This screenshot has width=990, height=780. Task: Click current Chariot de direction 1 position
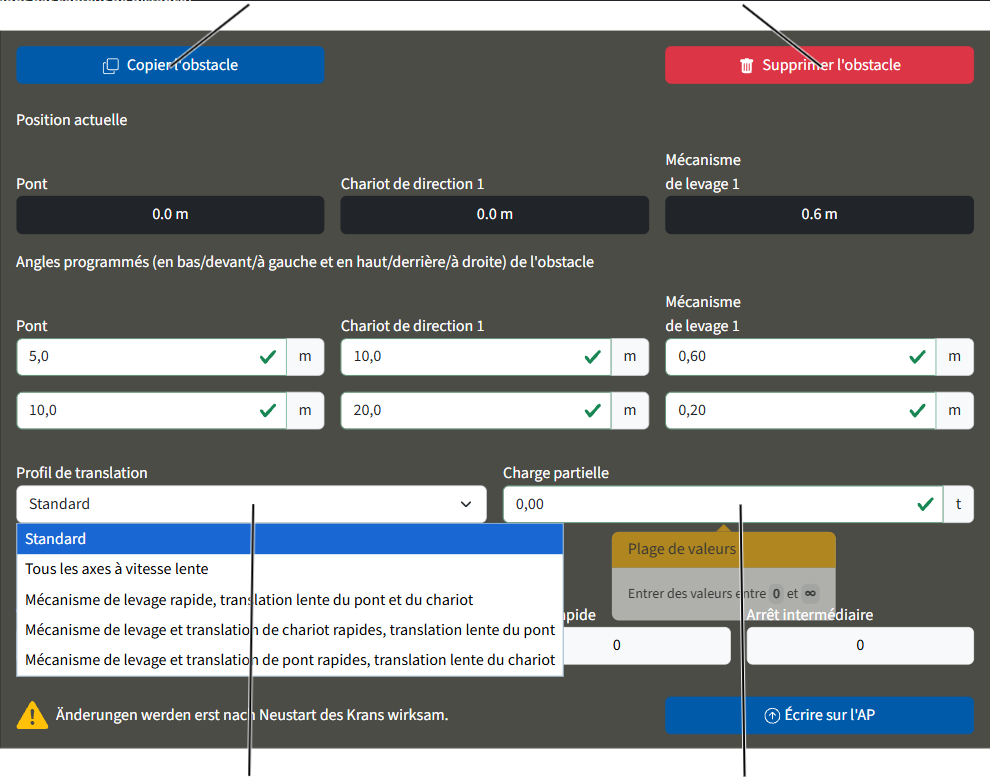(494, 215)
